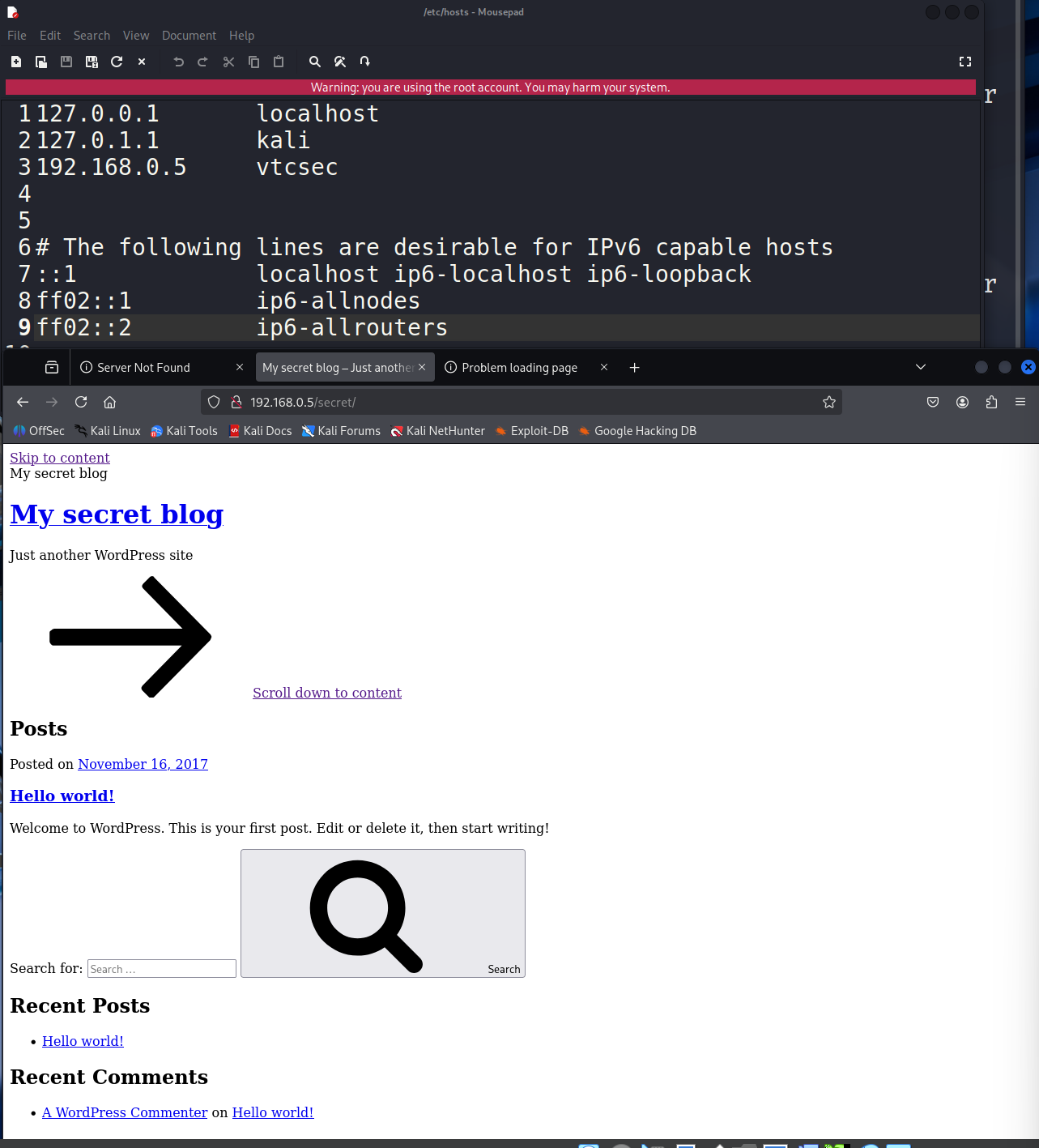Click the URL bar showing 192.168.0.5/secret/

coord(522,402)
